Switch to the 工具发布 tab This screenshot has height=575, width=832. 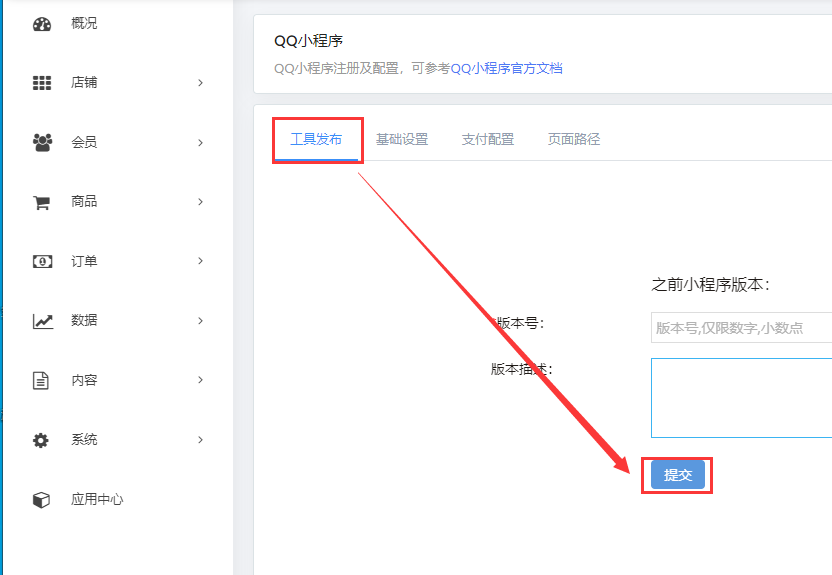316,140
